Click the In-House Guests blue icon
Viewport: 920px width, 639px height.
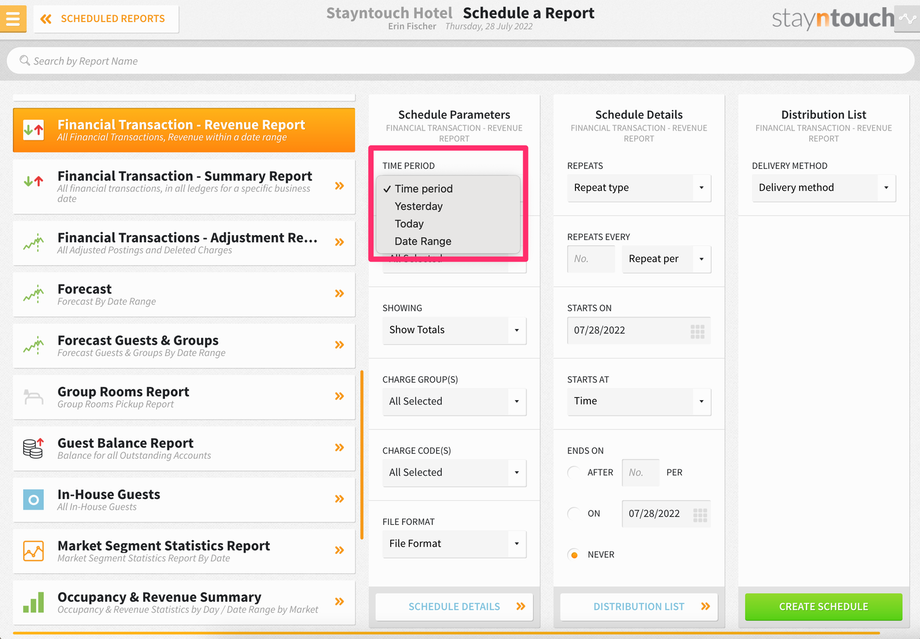tap(33, 500)
